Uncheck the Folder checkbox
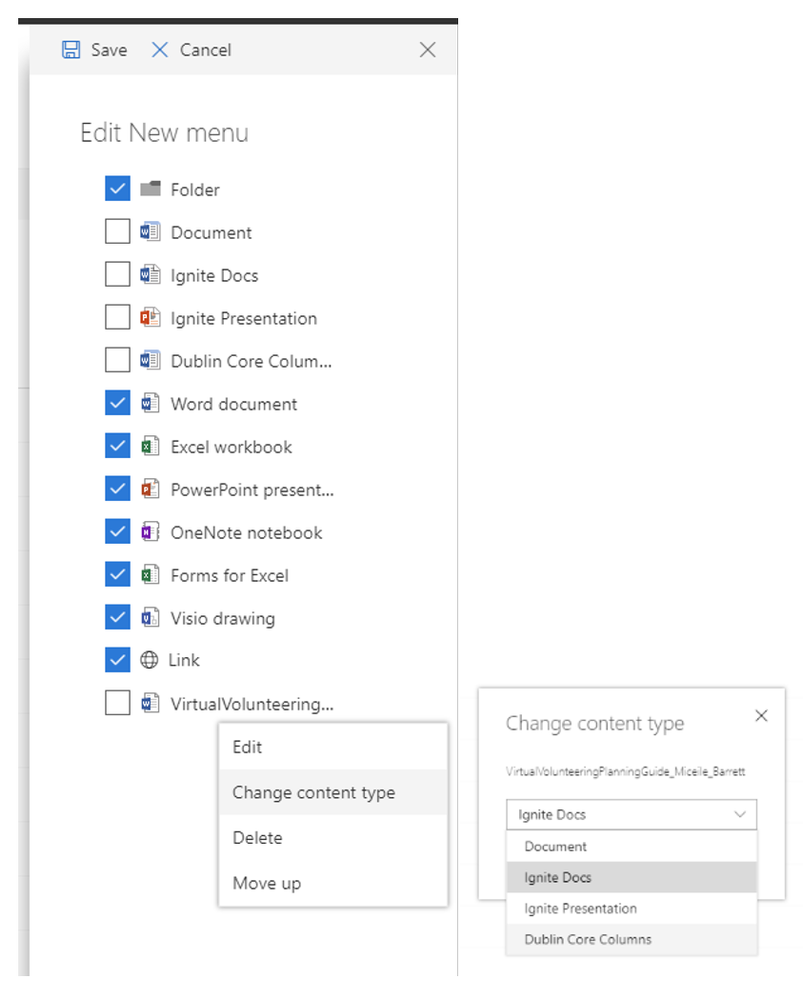The image size is (803, 999). click(118, 189)
